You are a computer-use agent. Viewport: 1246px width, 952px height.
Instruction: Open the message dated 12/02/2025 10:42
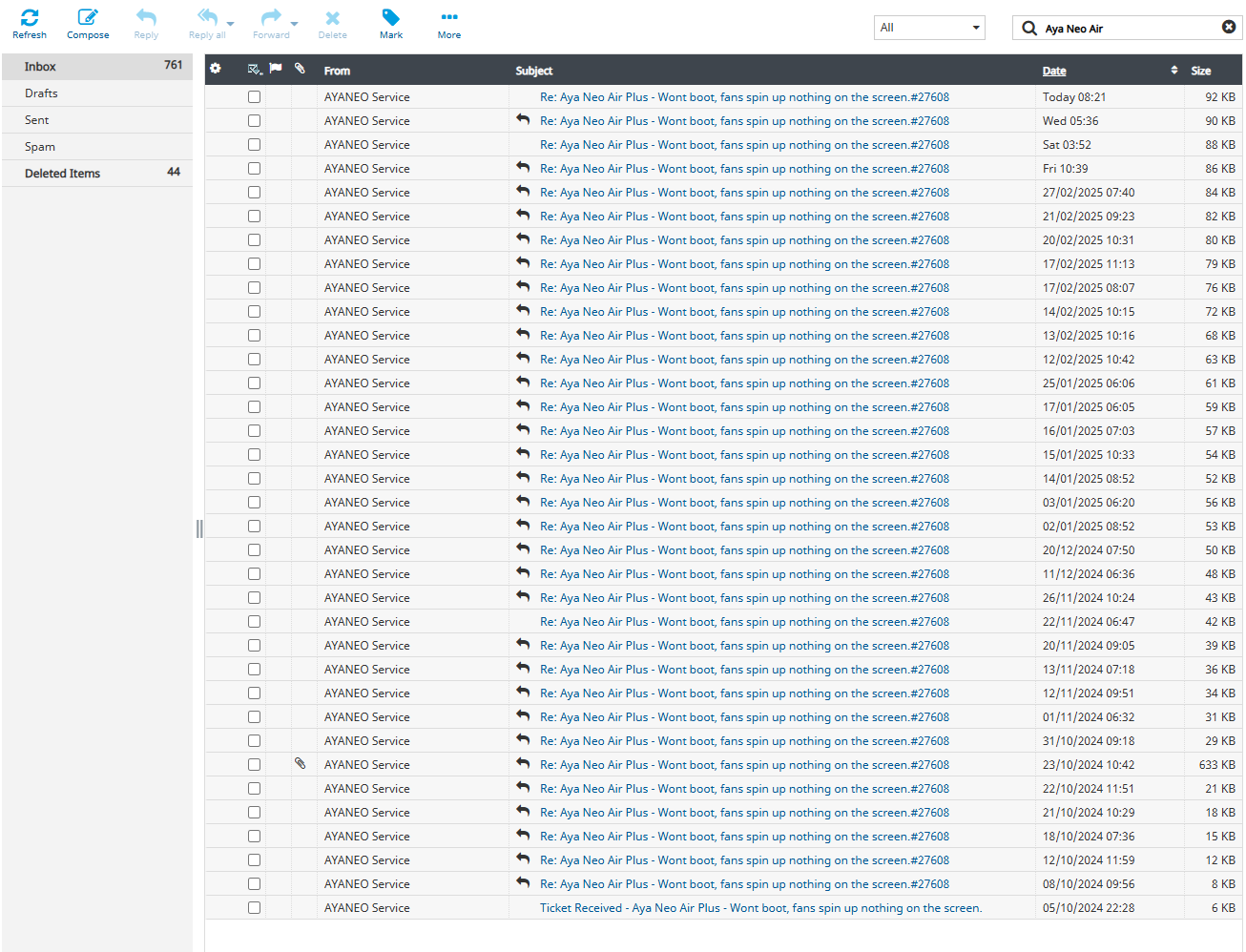[744, 359]
